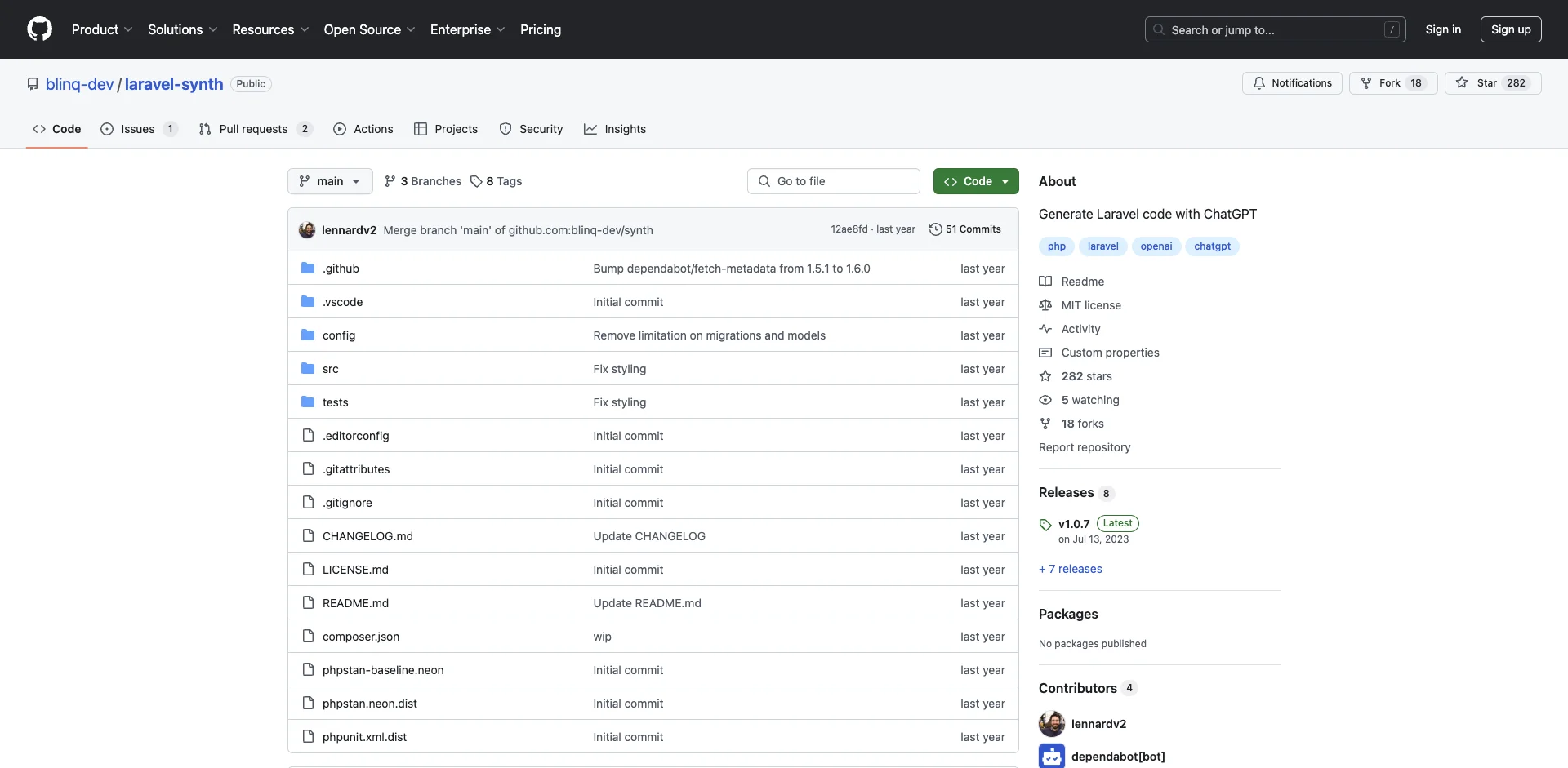Open the Solutions dropdown menu
Image resolution: width=1568 pixels, height=768 pixels.
coord(183,29)
